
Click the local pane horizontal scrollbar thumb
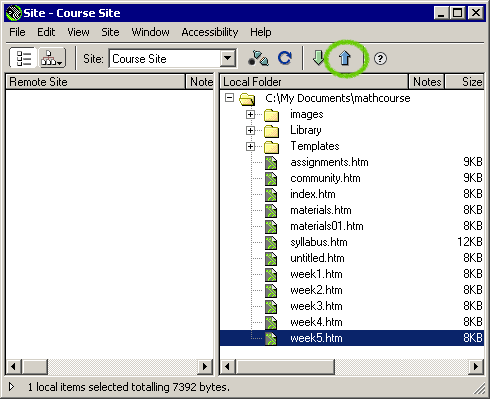point(285,367)
